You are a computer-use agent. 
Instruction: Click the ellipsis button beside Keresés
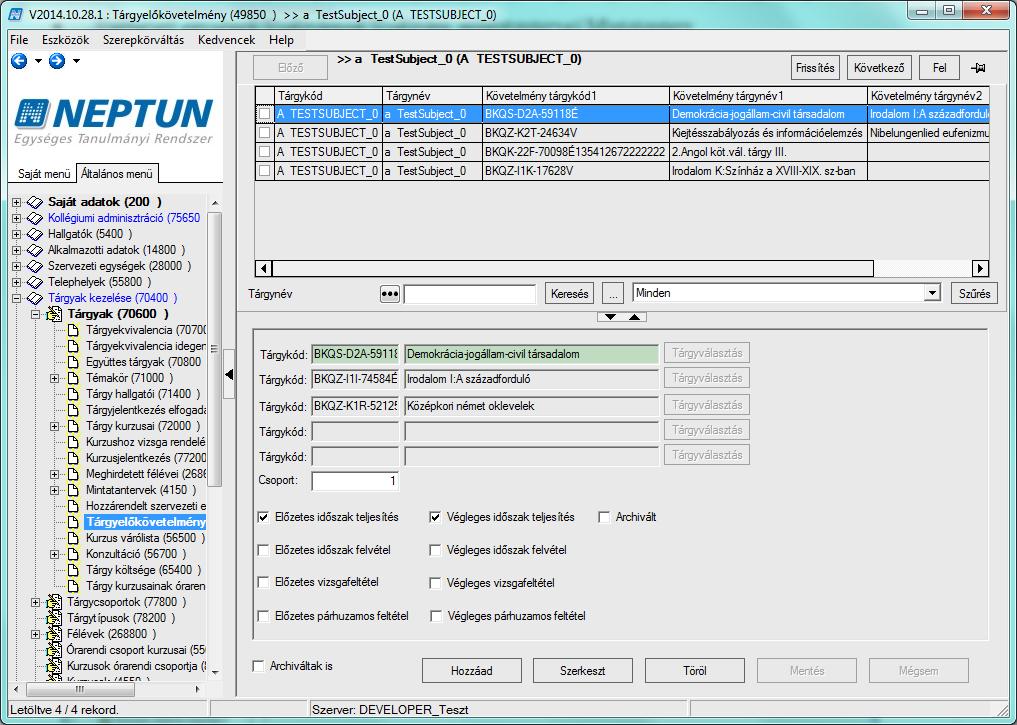[613, 294]
